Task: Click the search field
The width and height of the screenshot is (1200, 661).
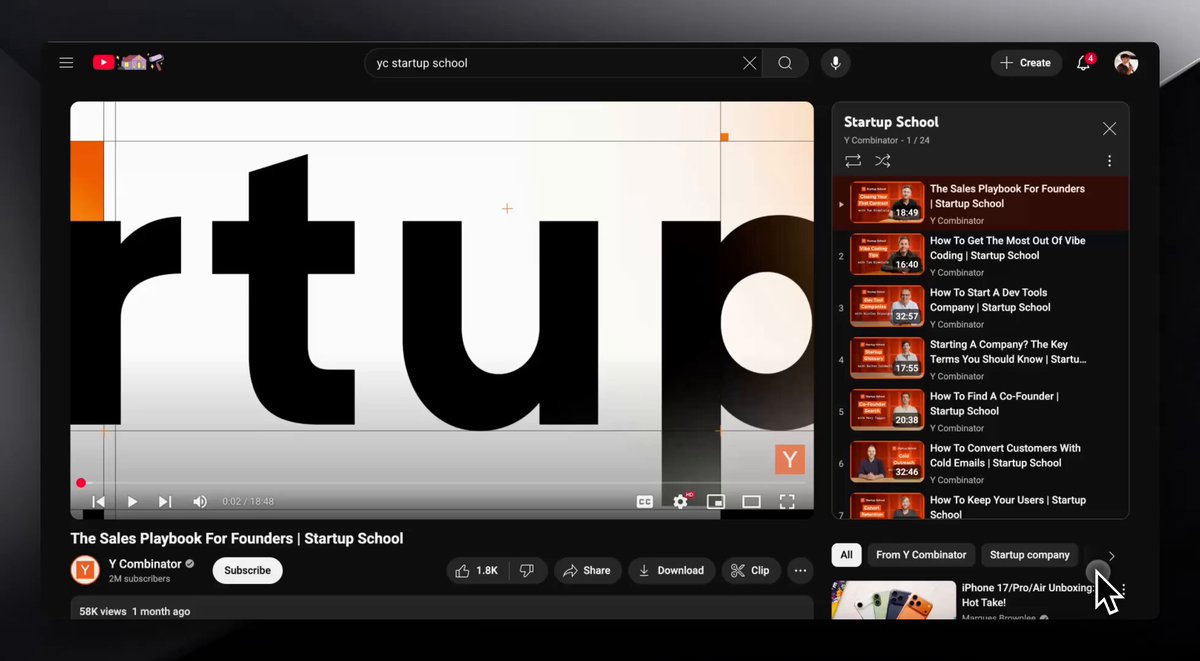Action: (x=563, y=63)
